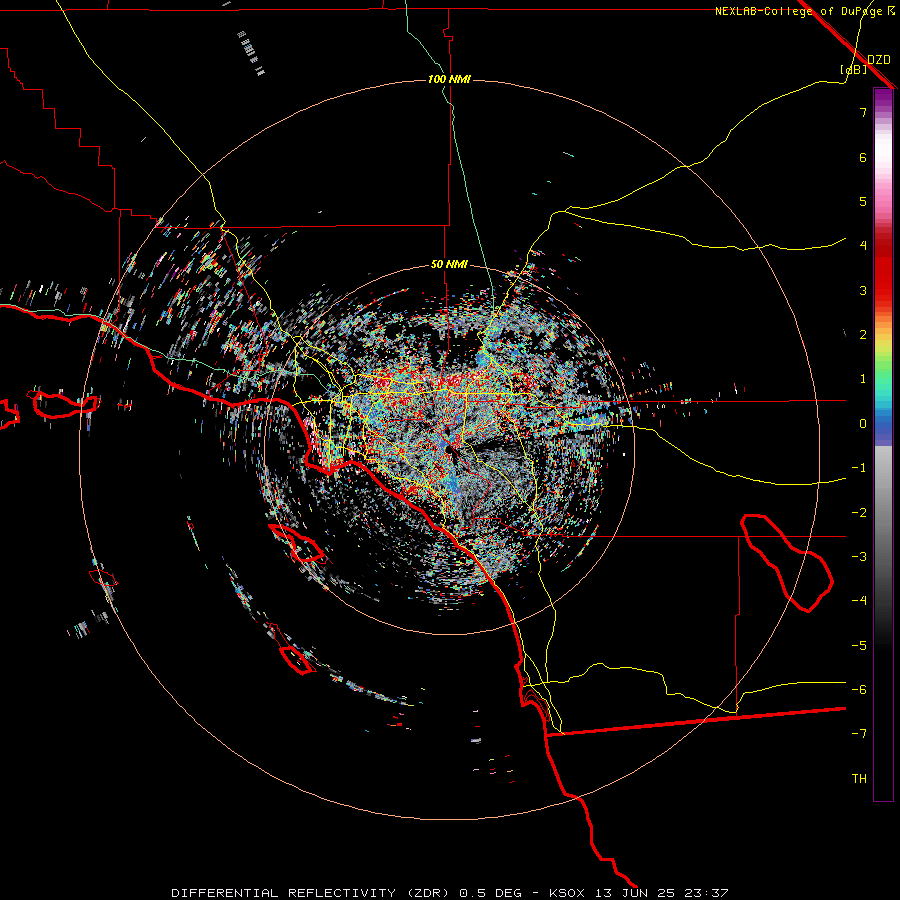This screenshot has width=900, height=900.
Task: Click the TH label on color scale
Action: coord(859,779)
